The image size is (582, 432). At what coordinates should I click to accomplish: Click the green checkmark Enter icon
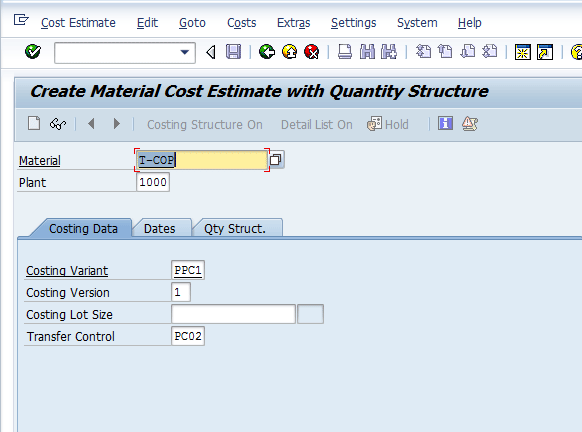33,52
